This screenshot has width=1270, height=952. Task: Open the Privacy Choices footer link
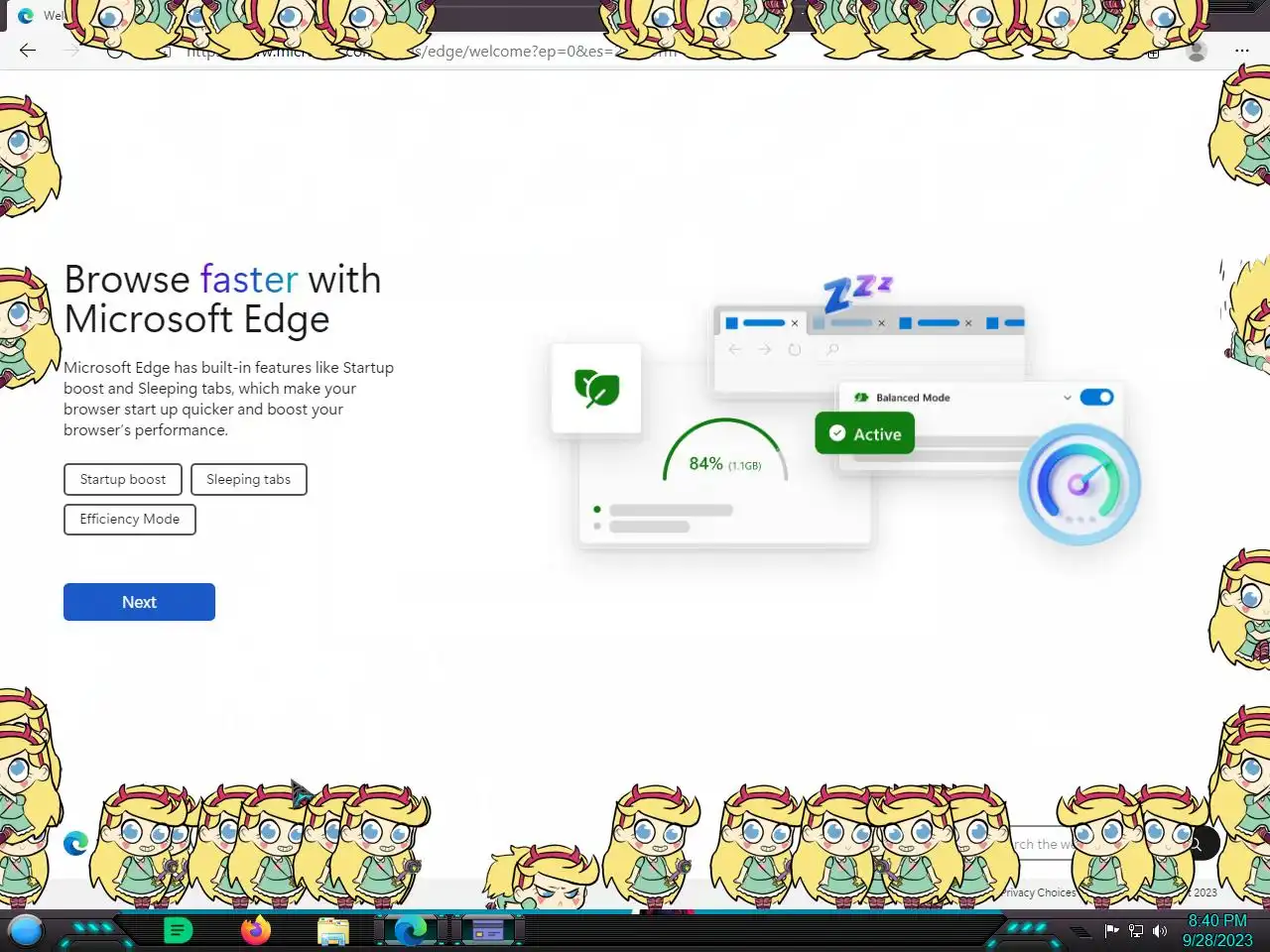(1038, 892)
